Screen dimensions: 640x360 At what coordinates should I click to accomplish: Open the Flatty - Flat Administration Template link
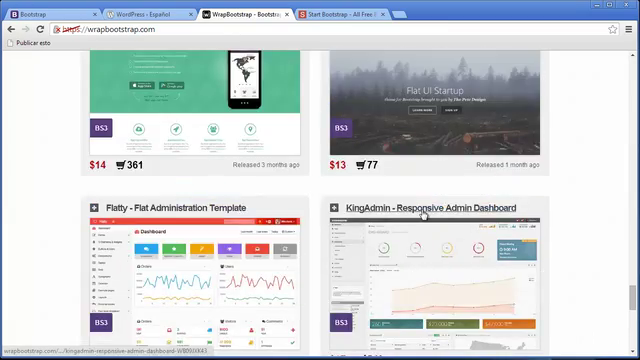[176, 208]
